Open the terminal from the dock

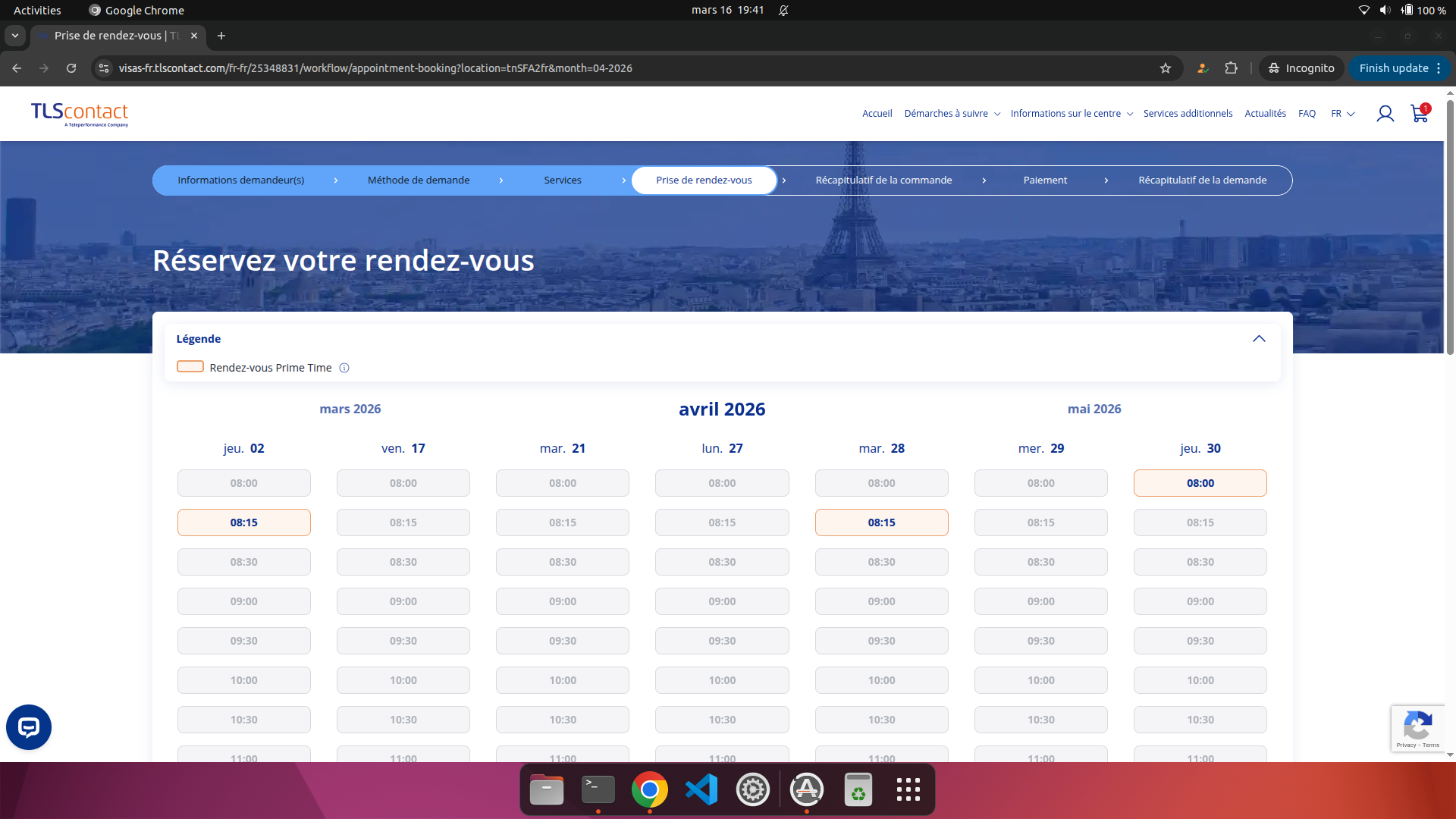tap(598, 789)
